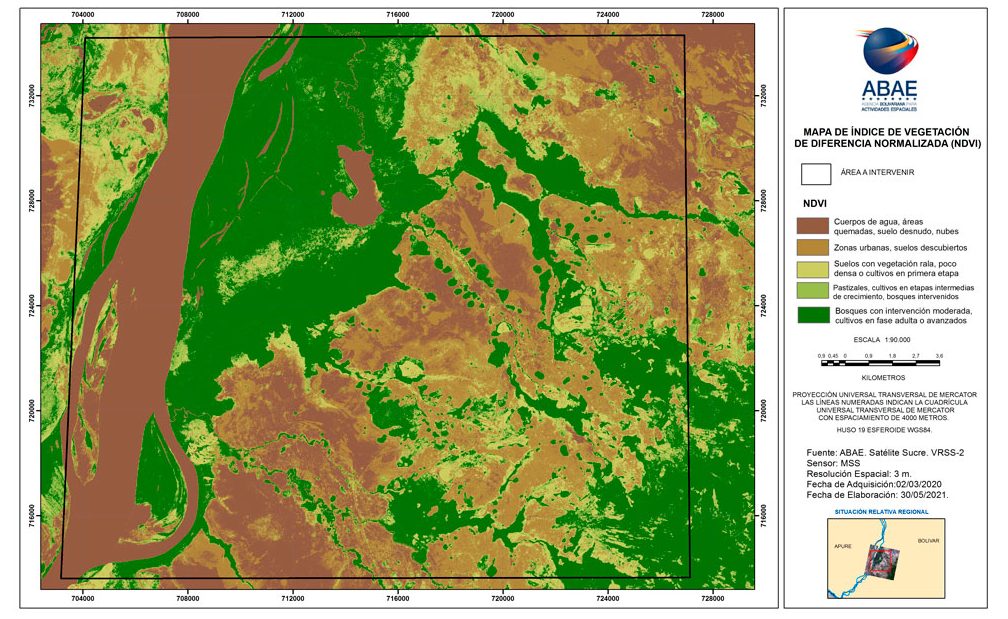Screen dimensions: 1008x619
Task: Select the brown water bodies legend swatch
Action: click(x=812, y=226)
